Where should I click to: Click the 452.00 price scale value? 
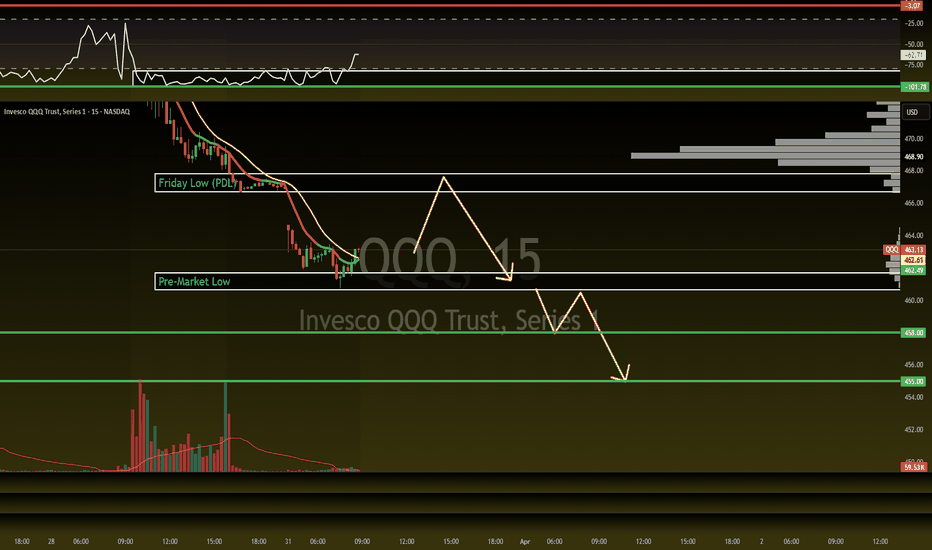pyautogui.click(x=914, y=429)
